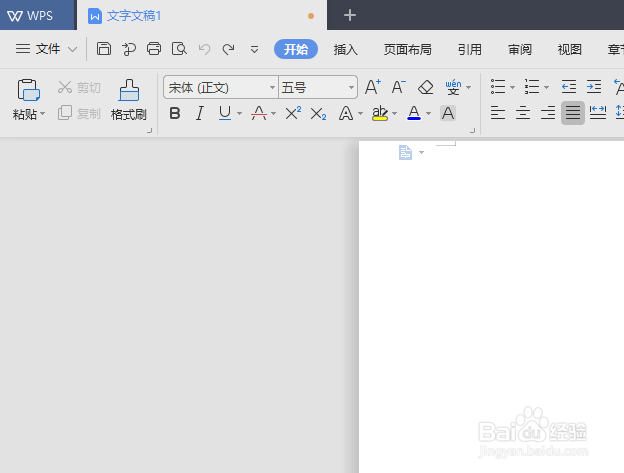Select the Format Painter (格式刷)
This screenshot has width=624, height=473.
click(129, 99)
